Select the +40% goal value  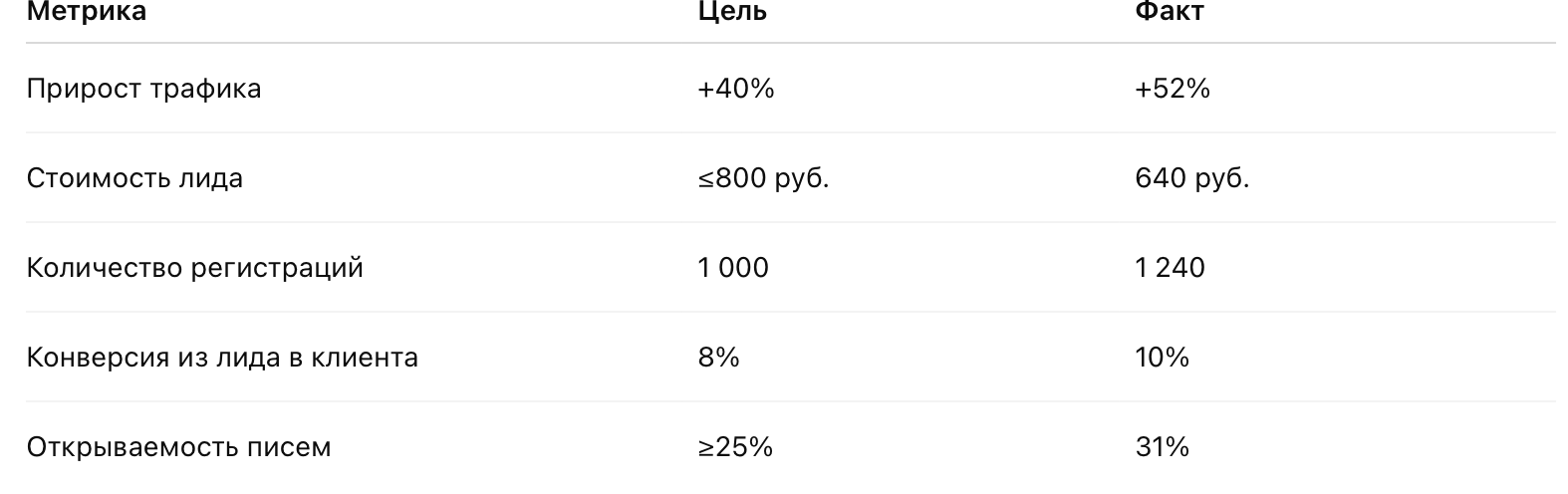pos(735,89)
